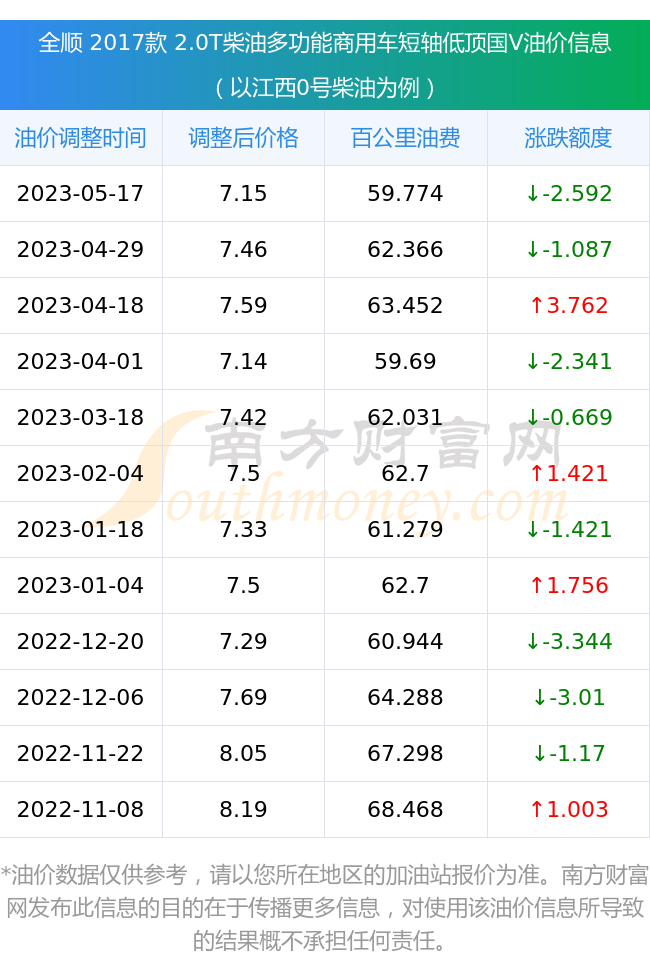
Task: Click the red up arrow beside 3.762
Action: 537,305
